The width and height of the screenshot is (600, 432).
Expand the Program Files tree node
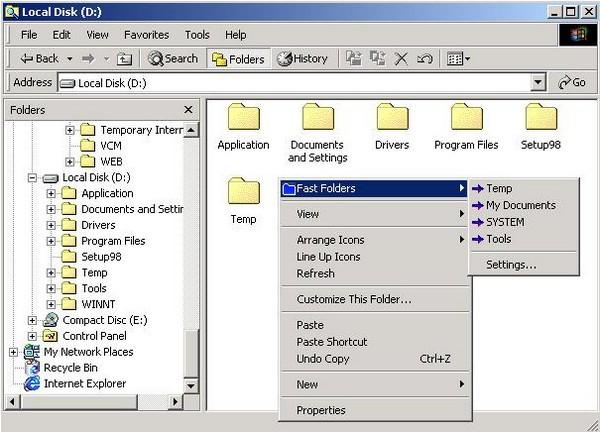tap(51, 241)
